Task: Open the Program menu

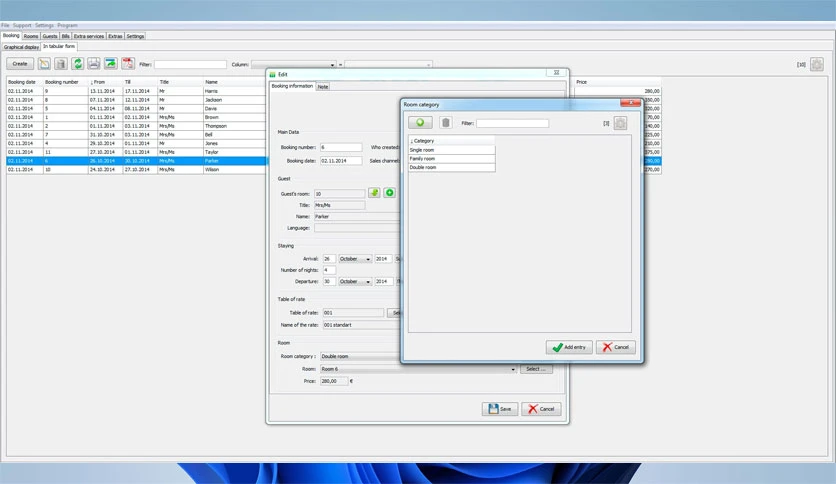Action: click(x=67, y=25)
